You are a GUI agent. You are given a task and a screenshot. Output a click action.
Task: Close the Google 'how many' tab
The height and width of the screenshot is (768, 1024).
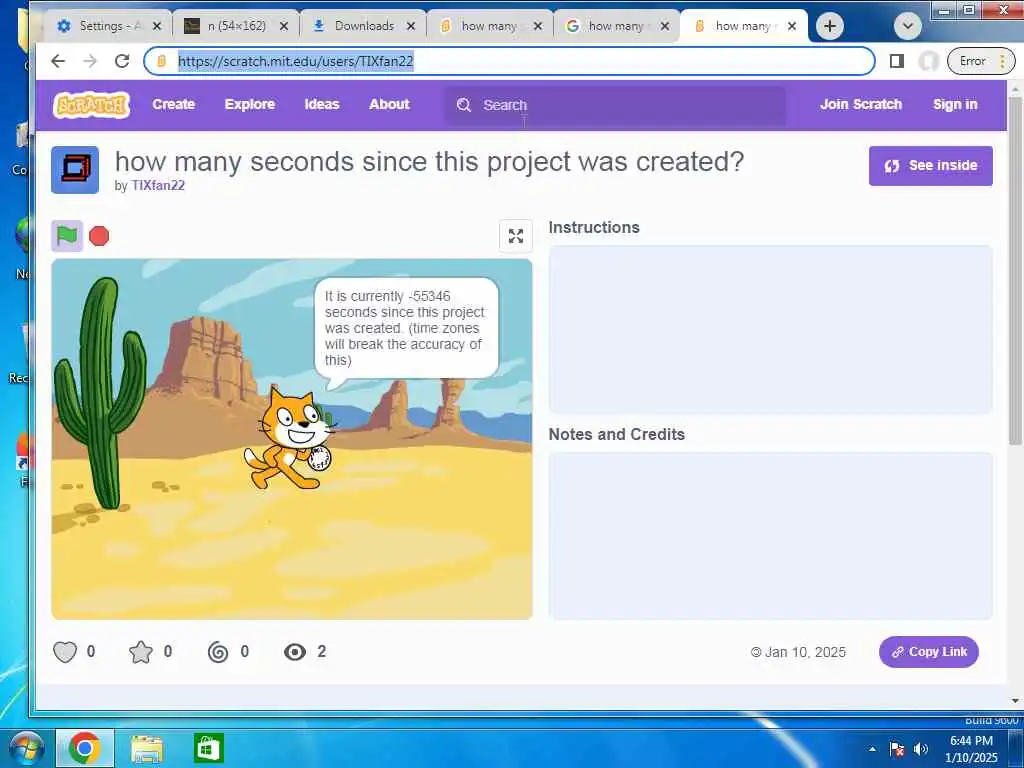(664, 26)
